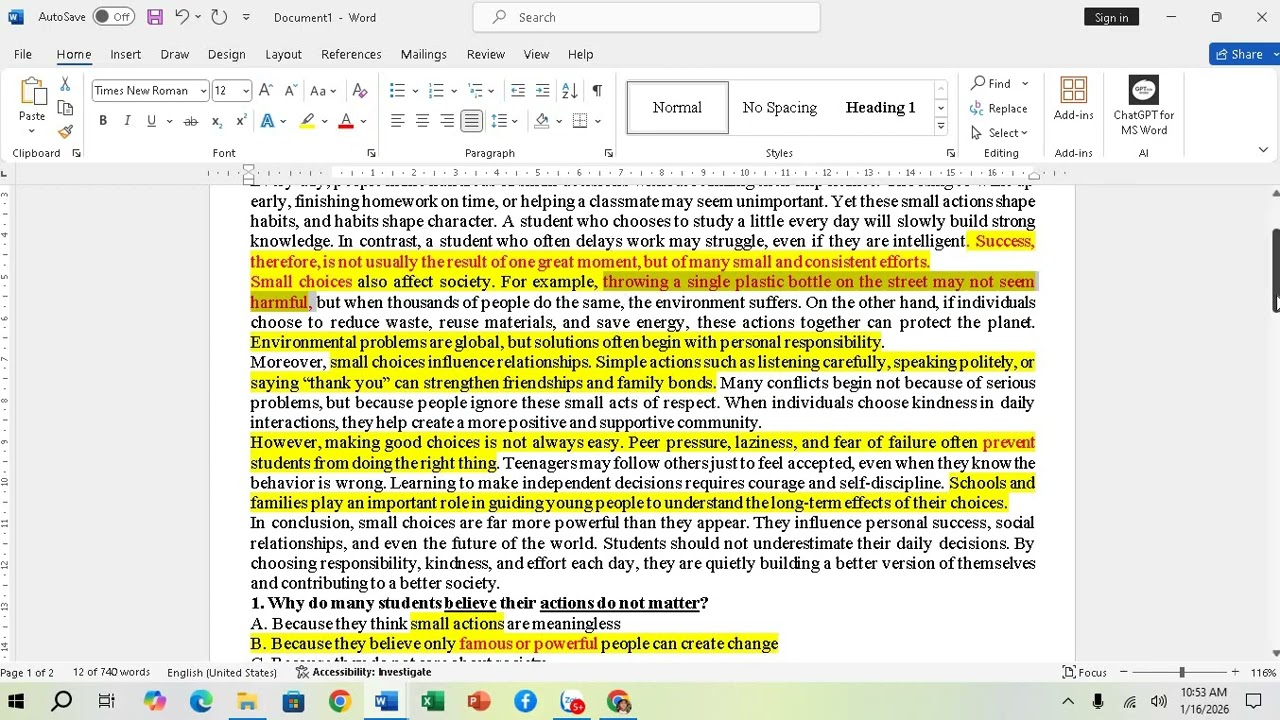Cut the selection with the scissors icon

[65, 84]
